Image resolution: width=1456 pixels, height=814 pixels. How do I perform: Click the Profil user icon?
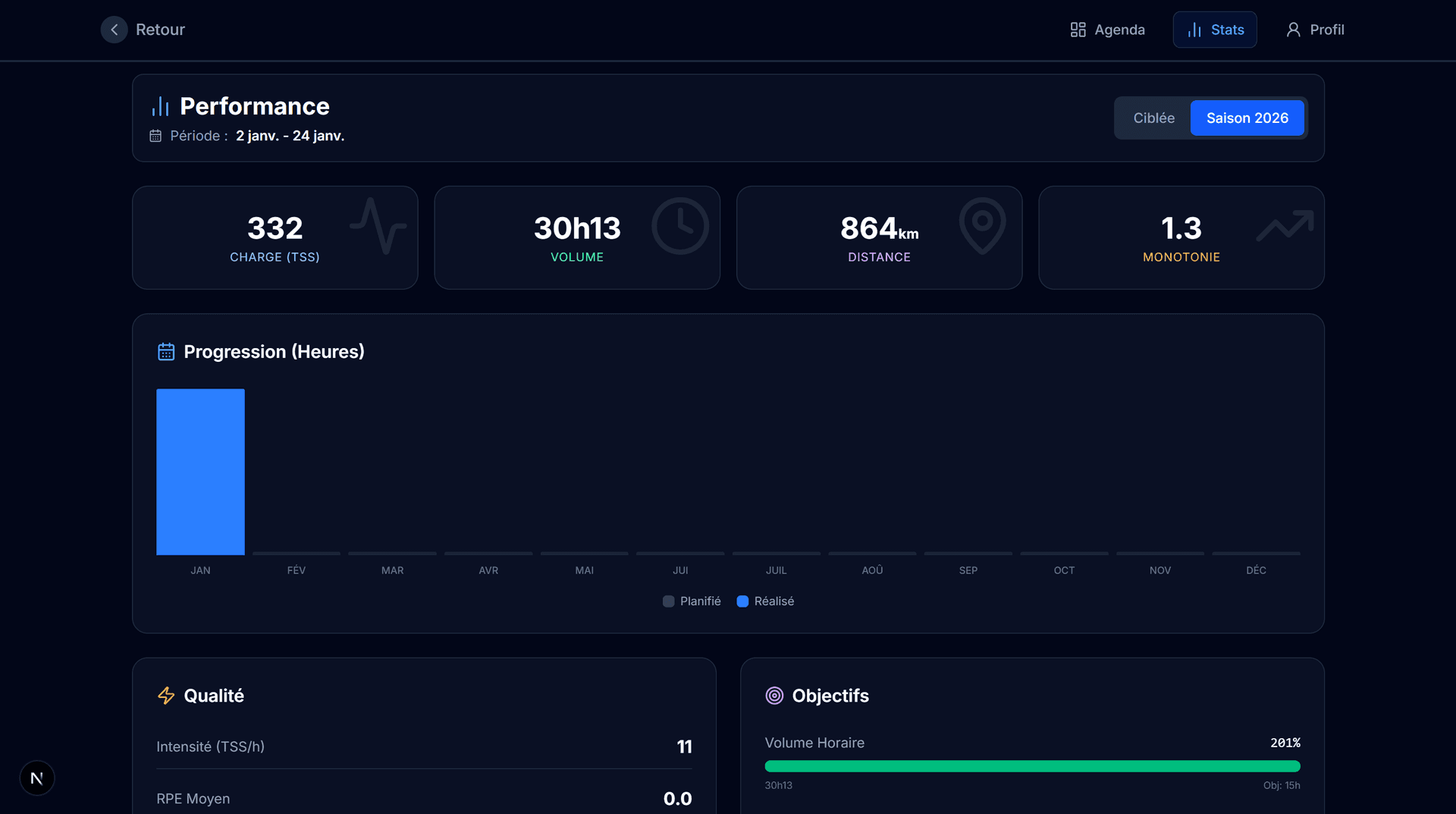coord(1293,30)
